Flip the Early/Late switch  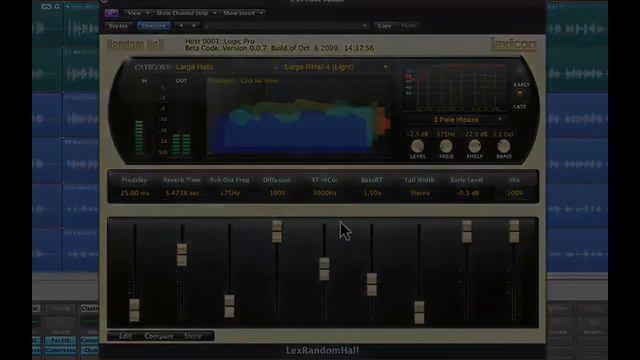coord(520,94)
